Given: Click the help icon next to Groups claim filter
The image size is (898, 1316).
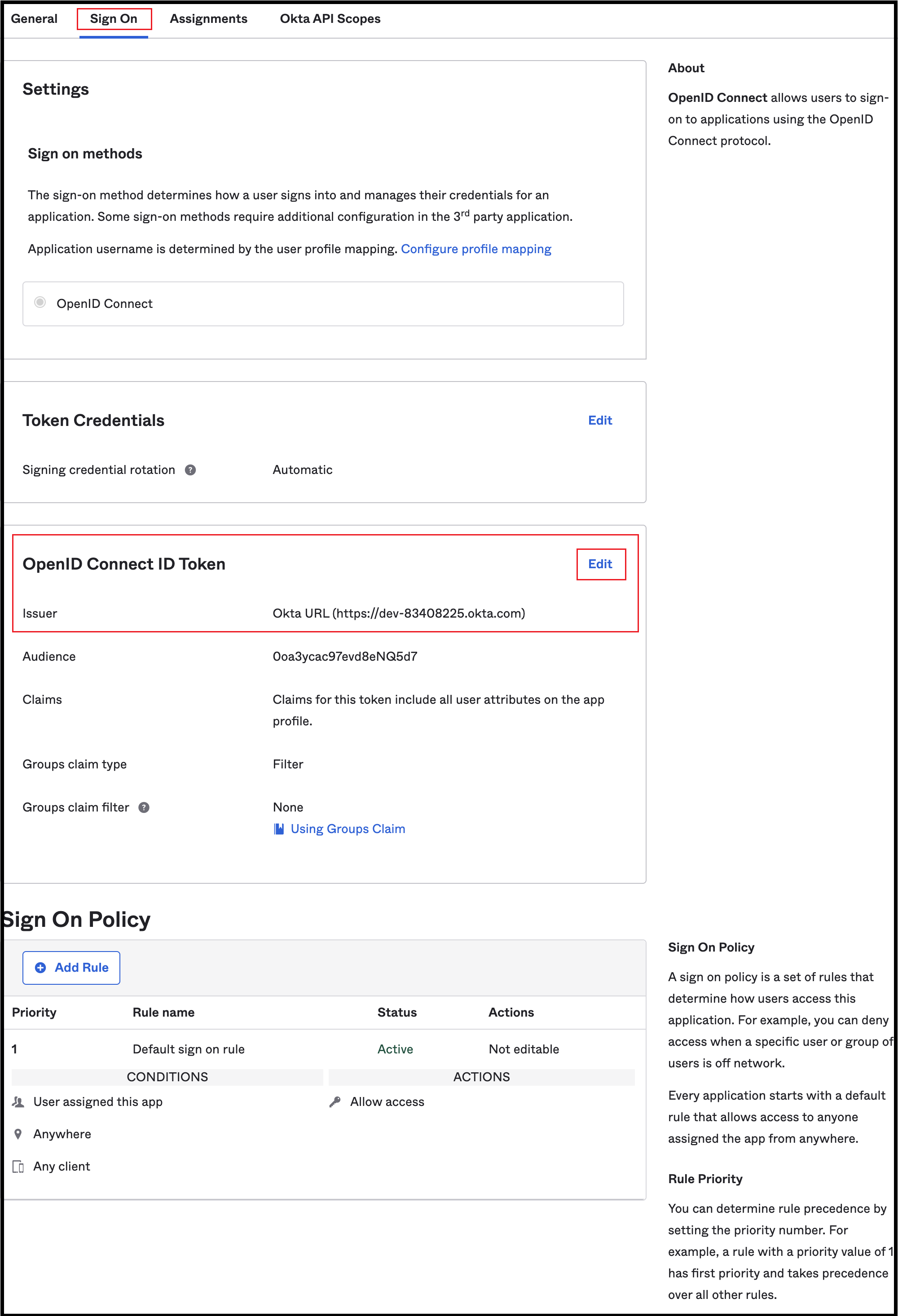Looking at the screenshot, I should 144,807.
